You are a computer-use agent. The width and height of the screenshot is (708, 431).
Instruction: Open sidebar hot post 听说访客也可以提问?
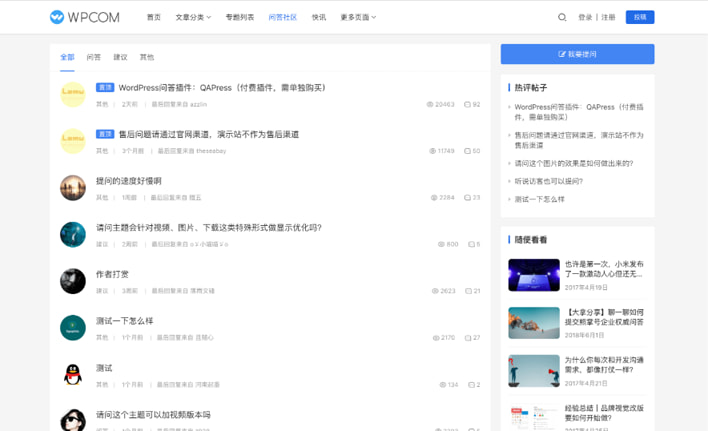pos(549,181)
